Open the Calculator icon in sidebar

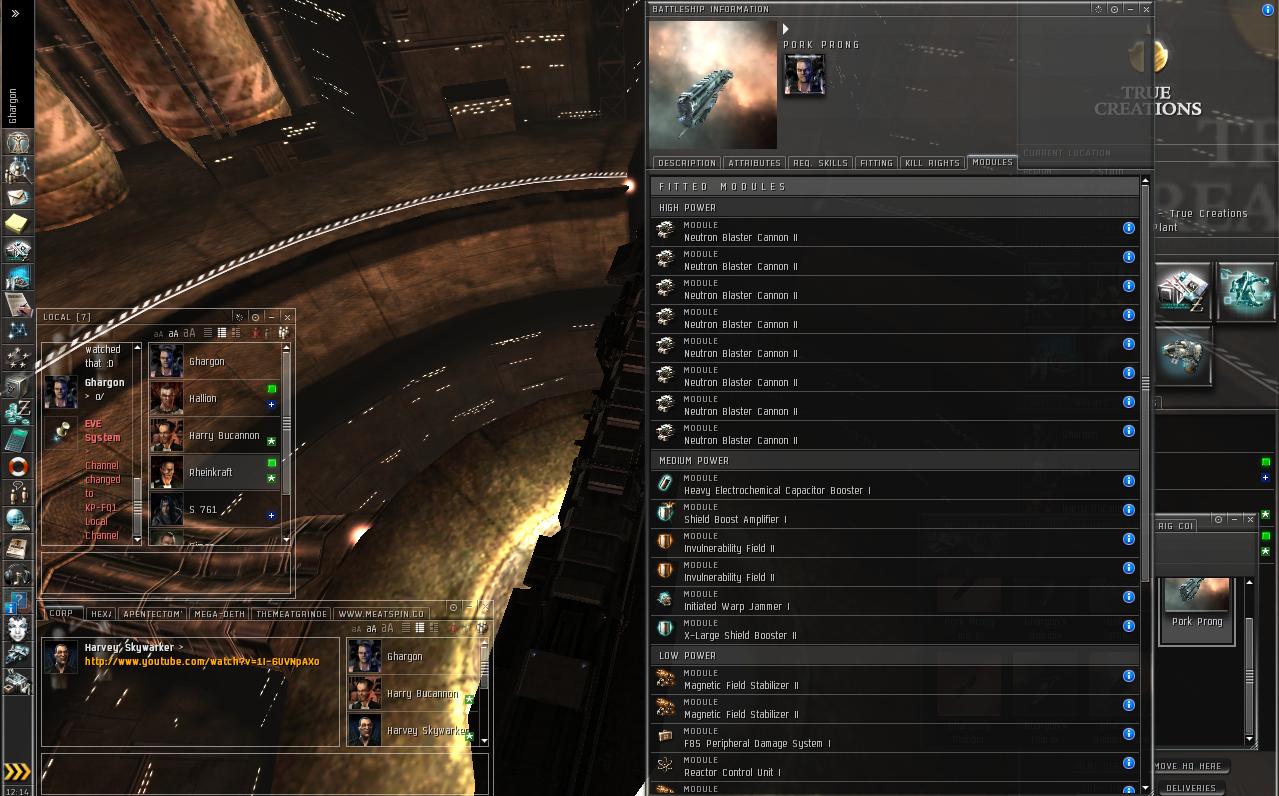pos(17,439)
